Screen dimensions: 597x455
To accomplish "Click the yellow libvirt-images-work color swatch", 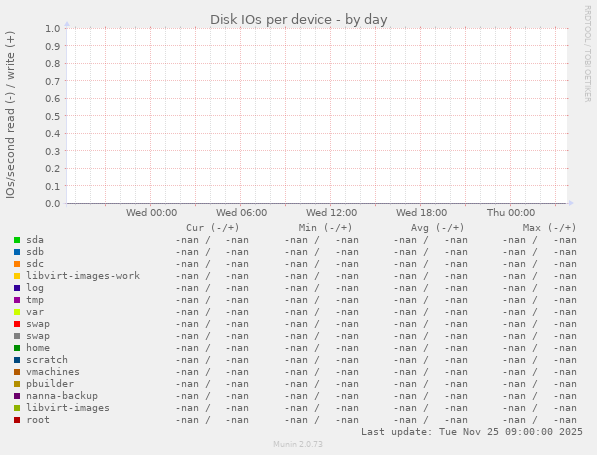I will [17, 276].
